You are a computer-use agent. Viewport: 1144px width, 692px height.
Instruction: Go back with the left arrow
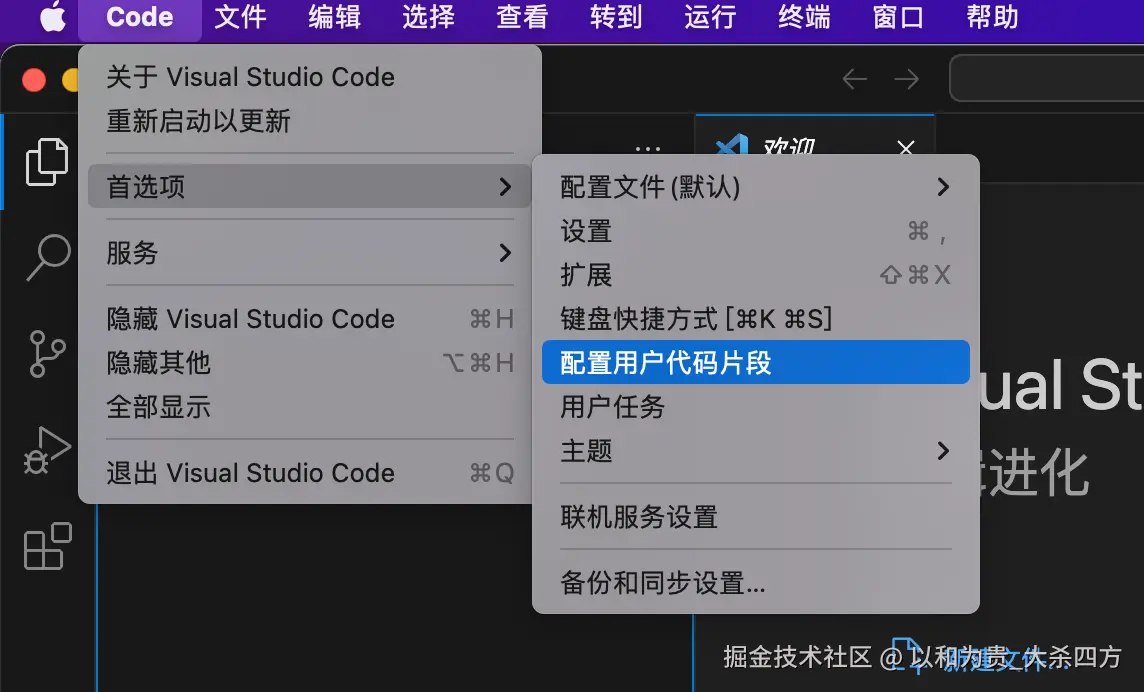pyautogui.click(x=854, y=79)
